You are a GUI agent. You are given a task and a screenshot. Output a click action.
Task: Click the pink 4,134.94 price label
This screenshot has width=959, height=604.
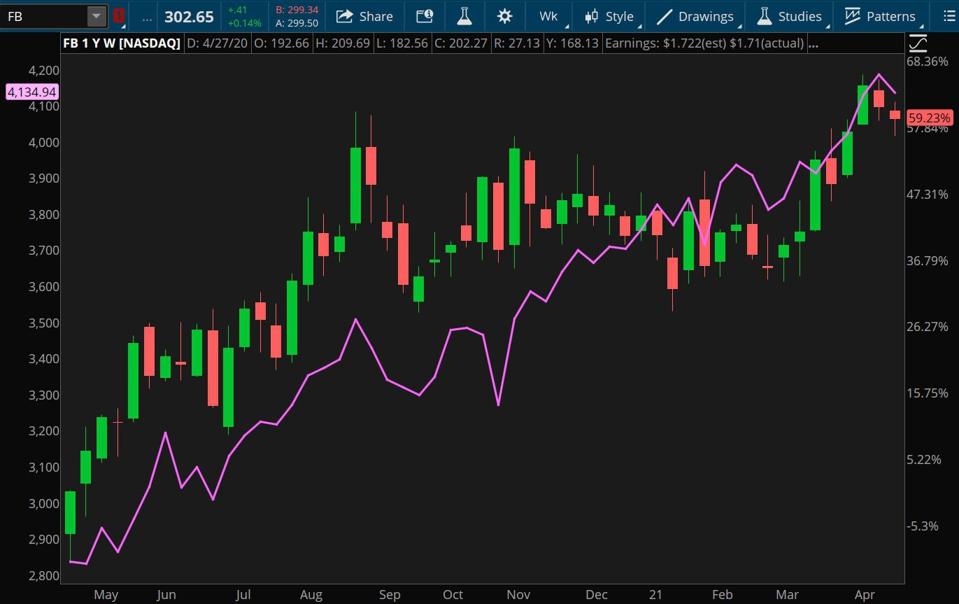(32, 92)
